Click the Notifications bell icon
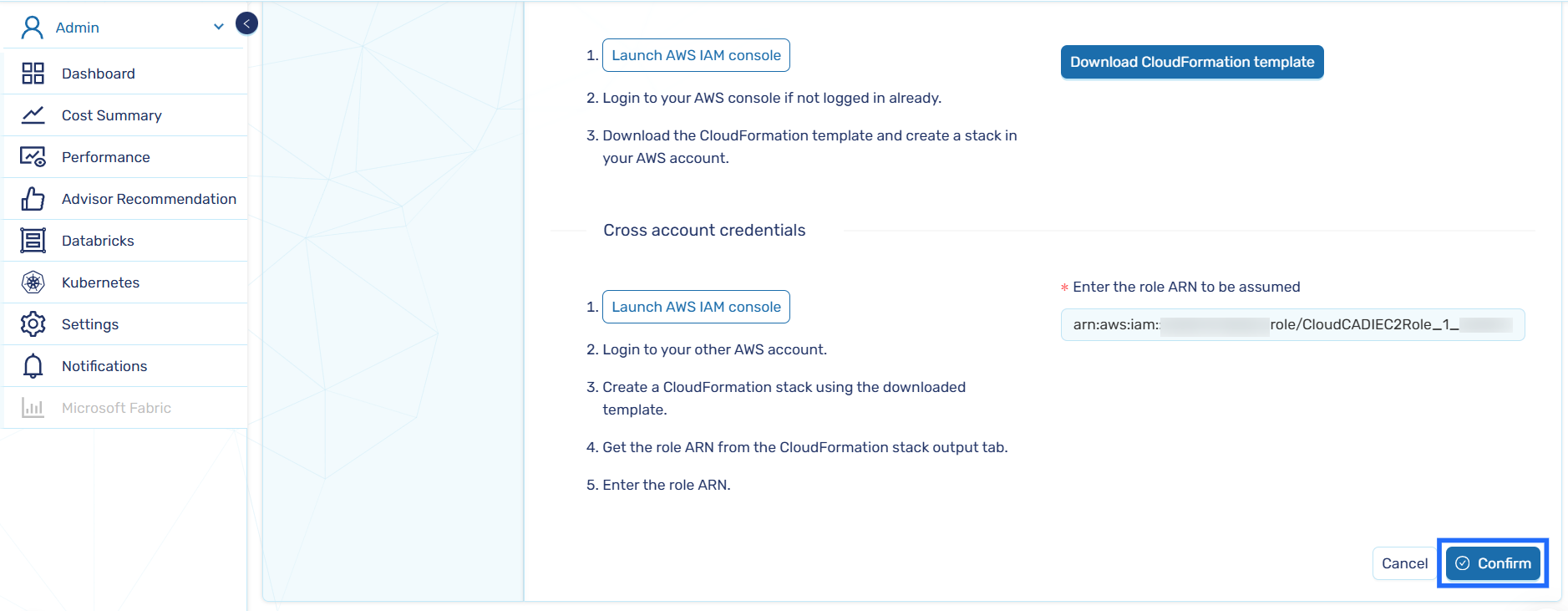The image size is (1568, 611). point(33,366)
